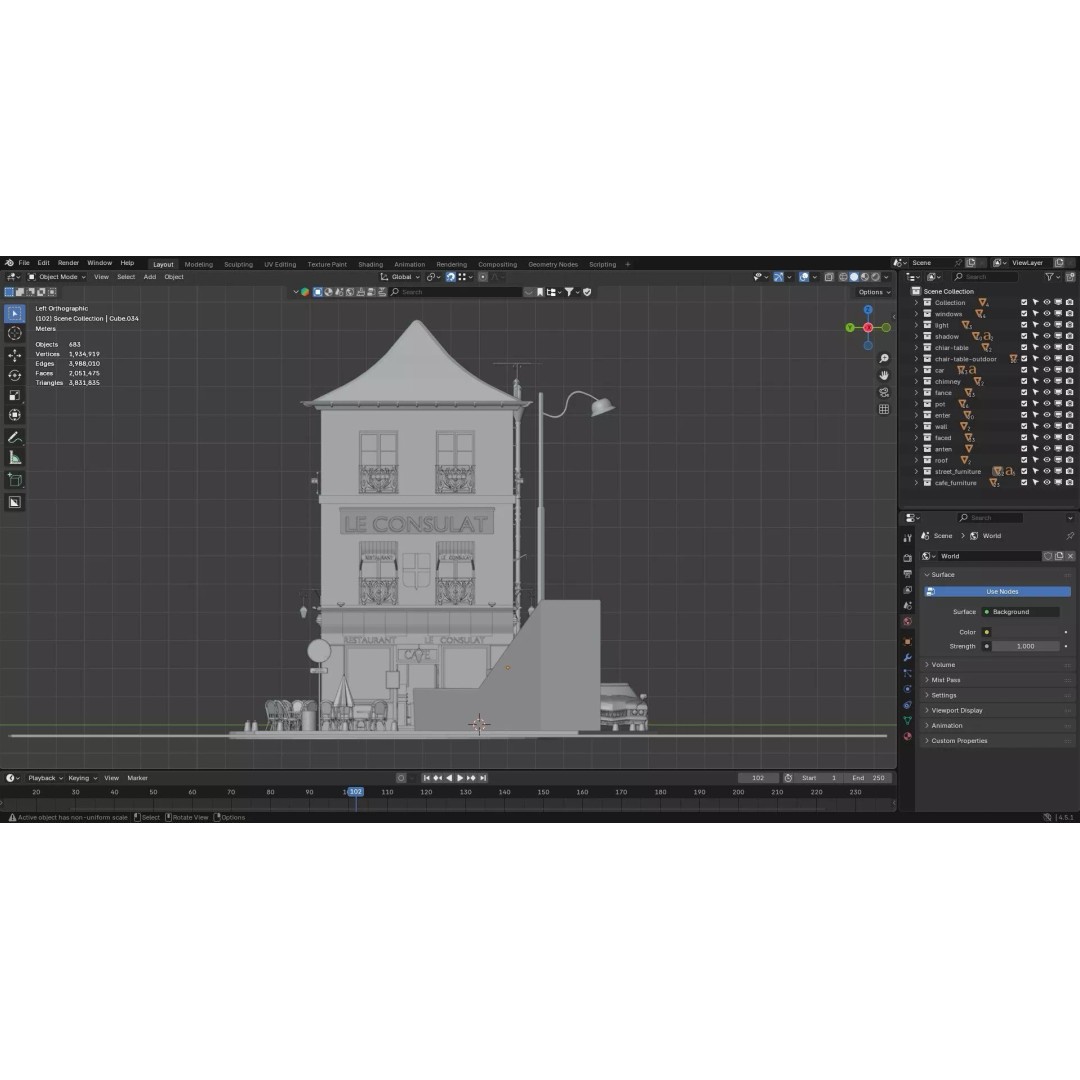Activate the Scale tool
The width and height of the screenshot is (1080, 1080).
point(14,395)
